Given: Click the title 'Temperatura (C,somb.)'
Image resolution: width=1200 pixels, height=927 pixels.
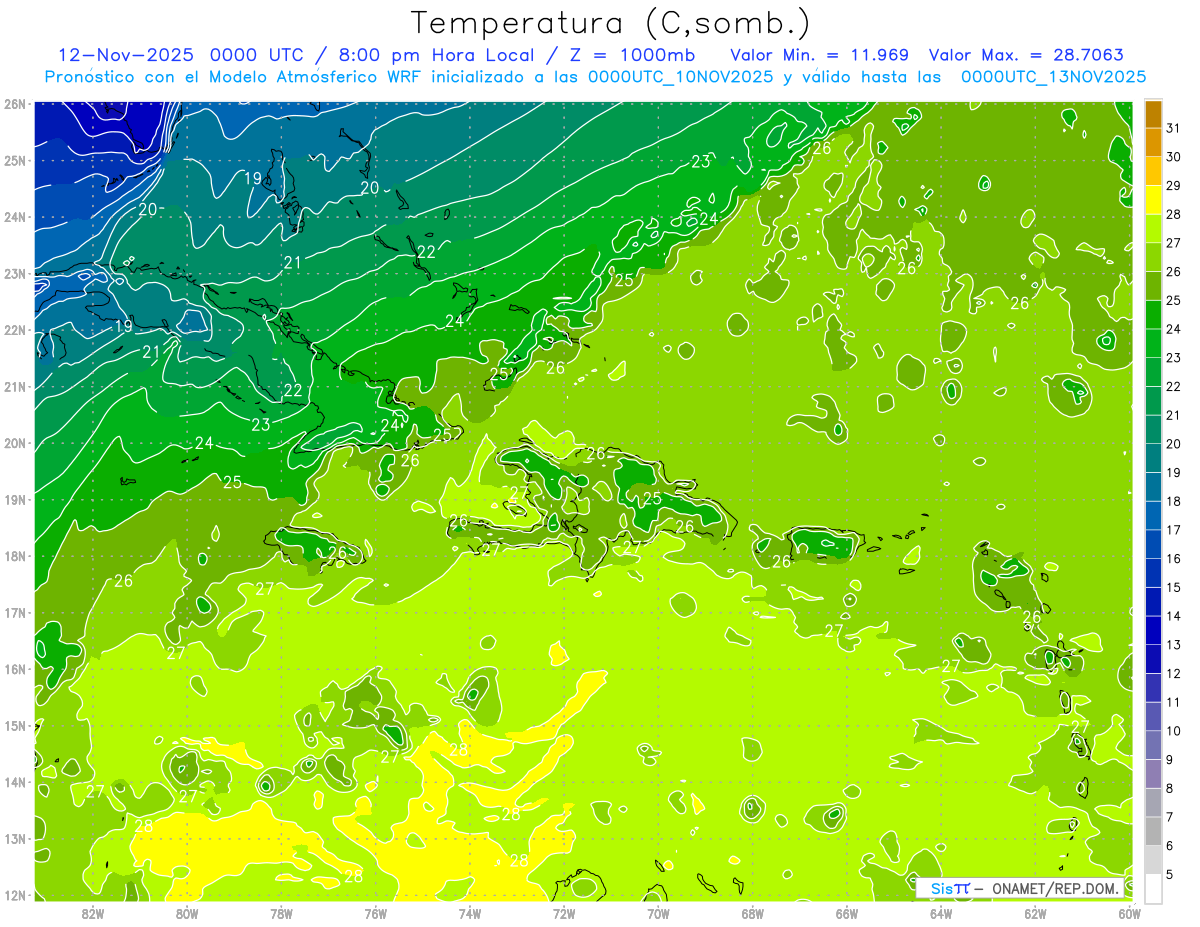Looking at the screenshot, I should [611, 23].
